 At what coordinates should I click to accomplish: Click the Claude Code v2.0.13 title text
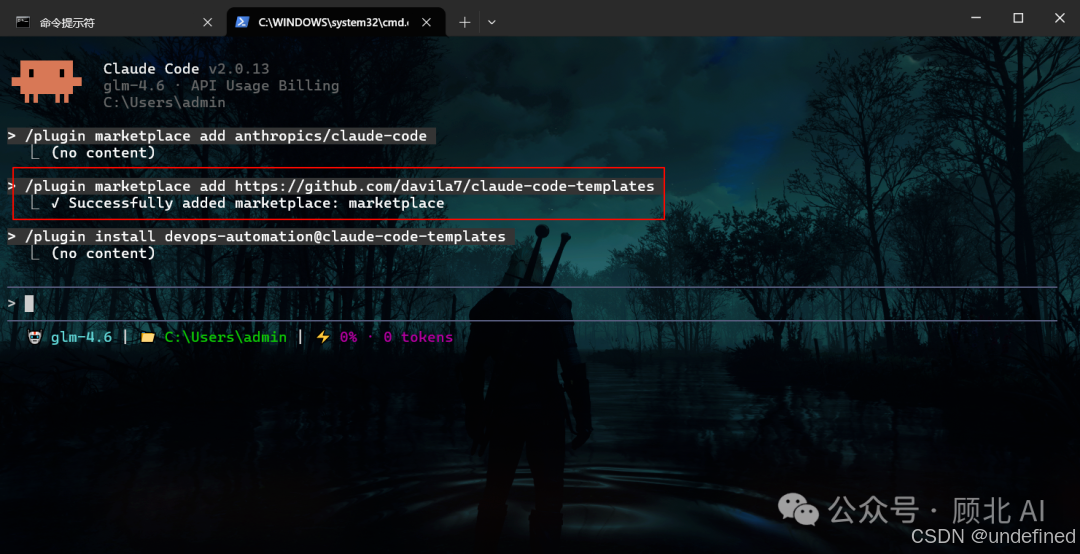tap(186, 69)
